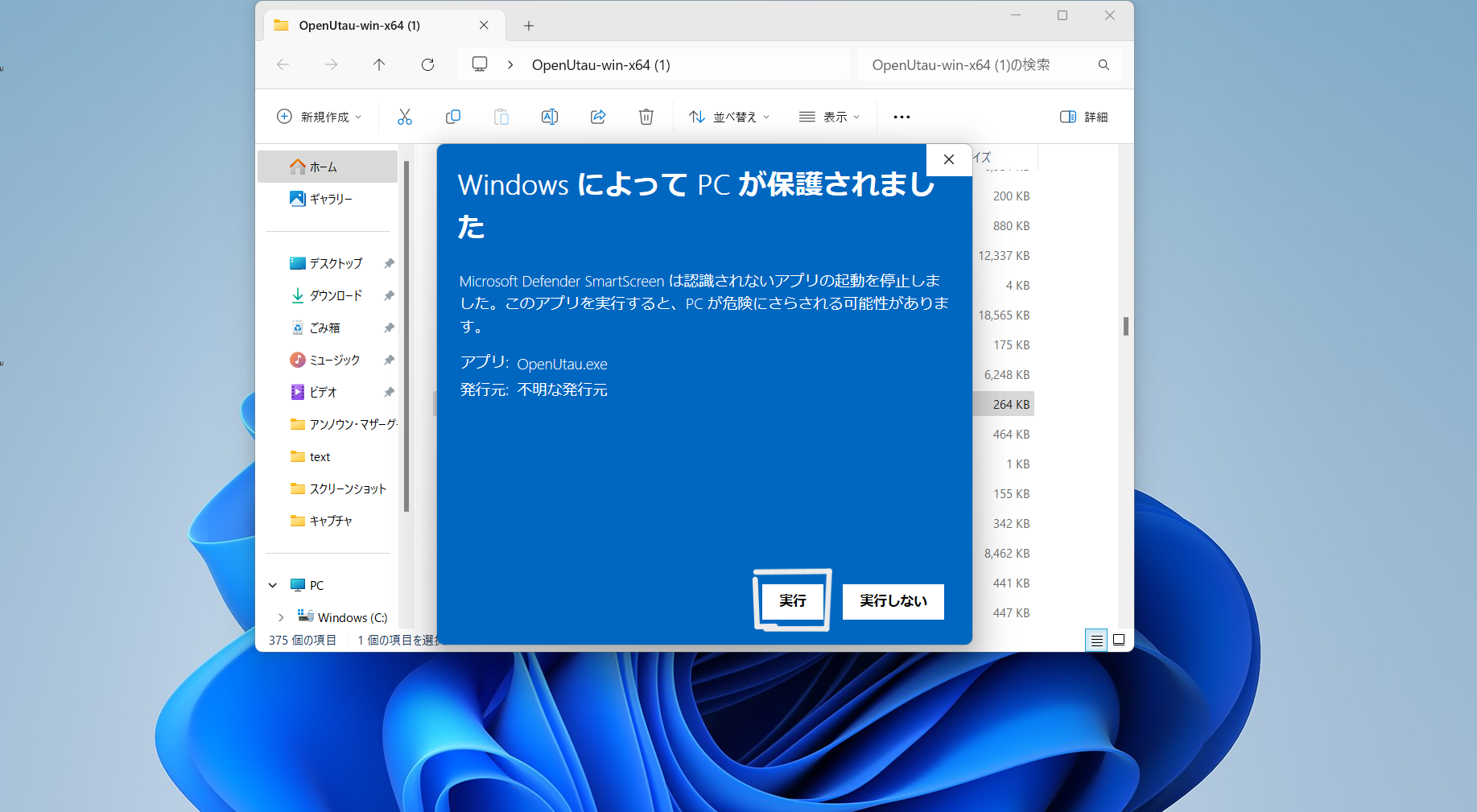Click the 実行しない (Don't run) button

point(893,601)
